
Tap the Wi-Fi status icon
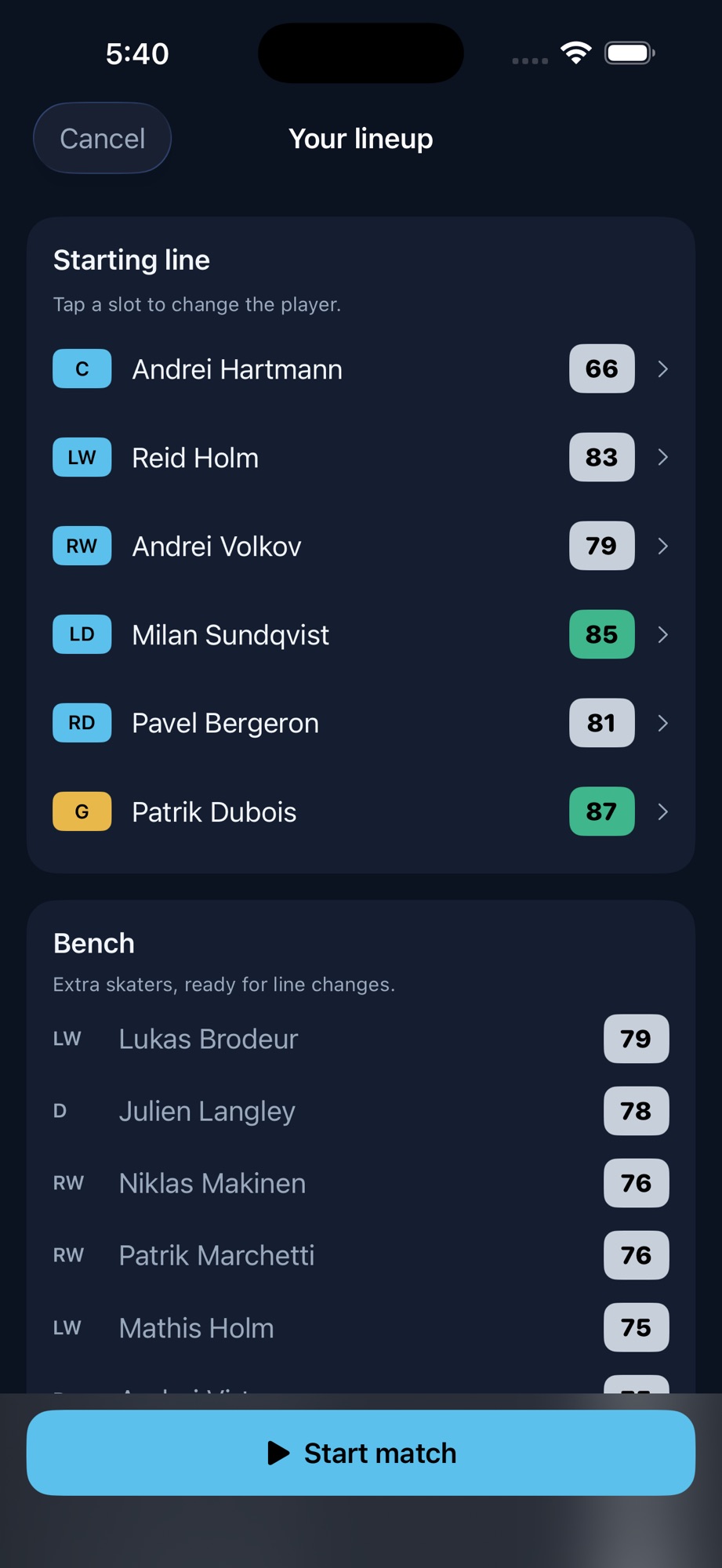(x=576, y=53)
